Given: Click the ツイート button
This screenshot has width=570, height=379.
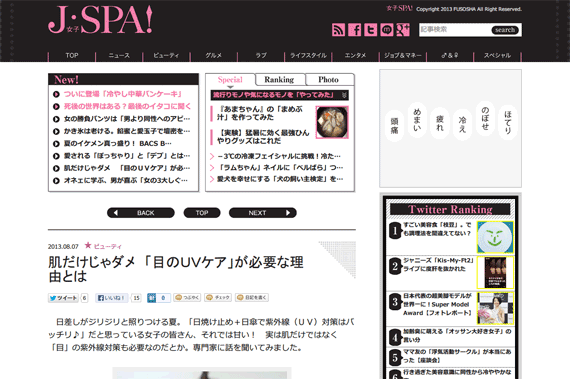Looking at the screenshot, I should coord(63,298).
